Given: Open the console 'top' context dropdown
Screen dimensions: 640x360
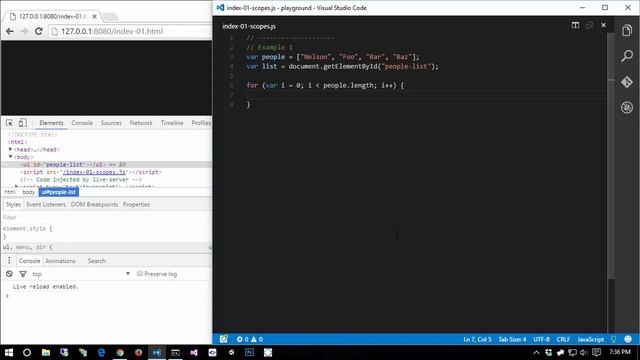Looking at the screenshot, I should [81, 274].
